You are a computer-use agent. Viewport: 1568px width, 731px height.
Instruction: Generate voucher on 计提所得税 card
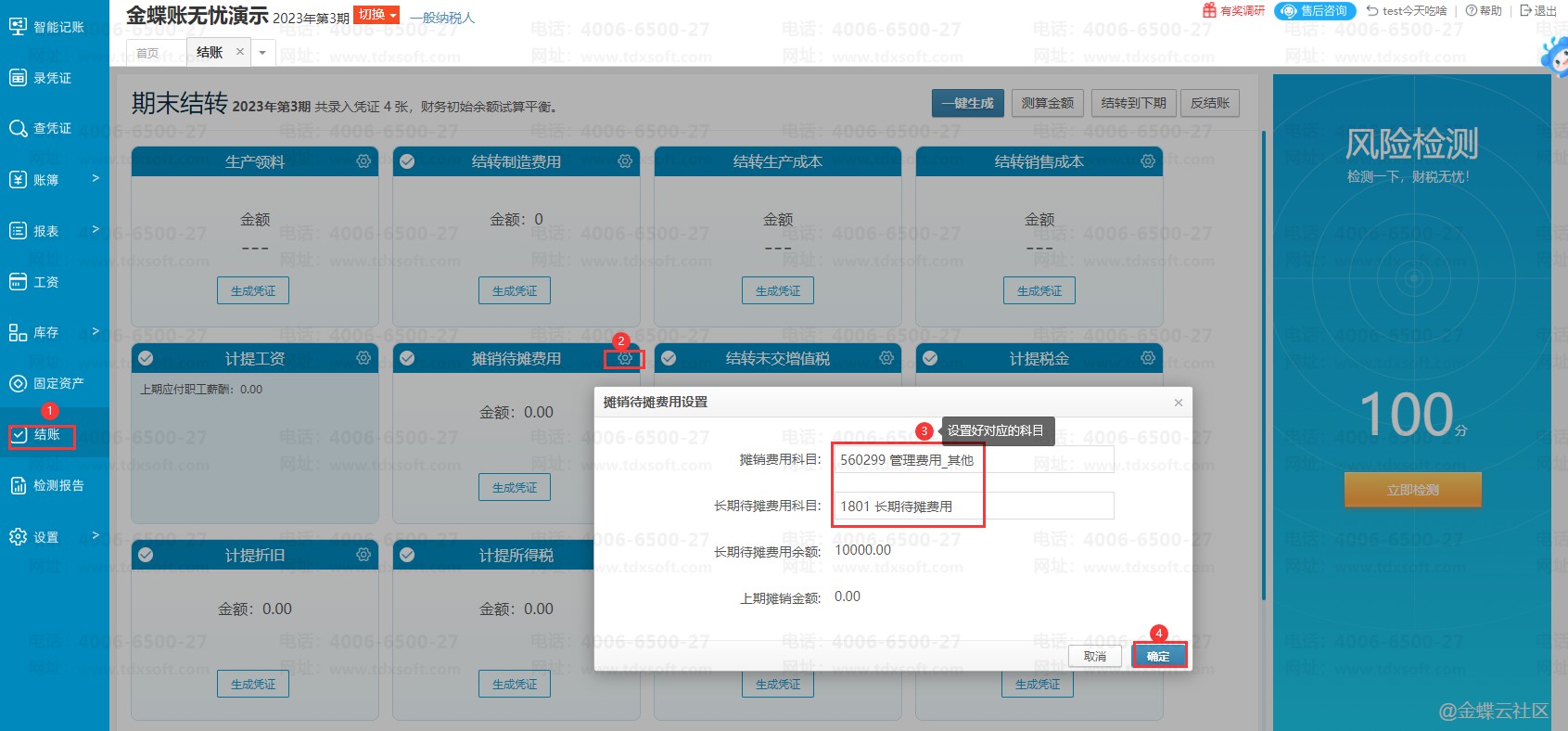click(515, 684)
